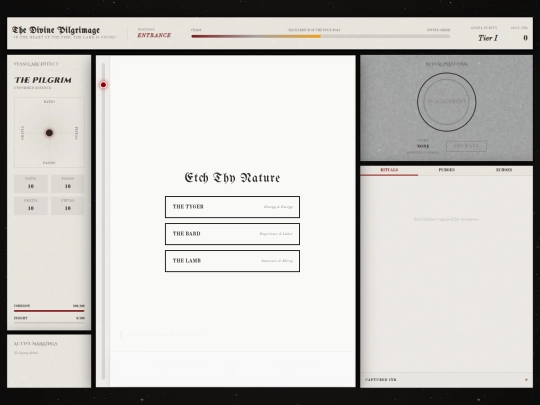
Task: Click the Active Markings panel heading
Action: (35, 343)
